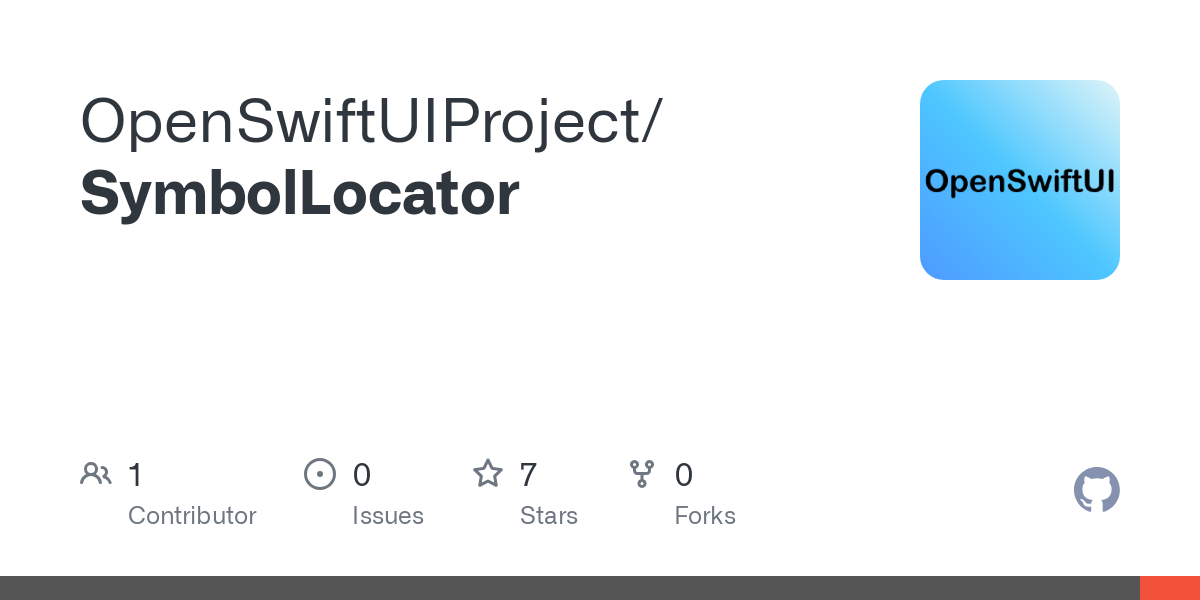The height and width of the screenshot is (600, 1200).
Task: Select the Contributor label
Action: click(192, 516)
